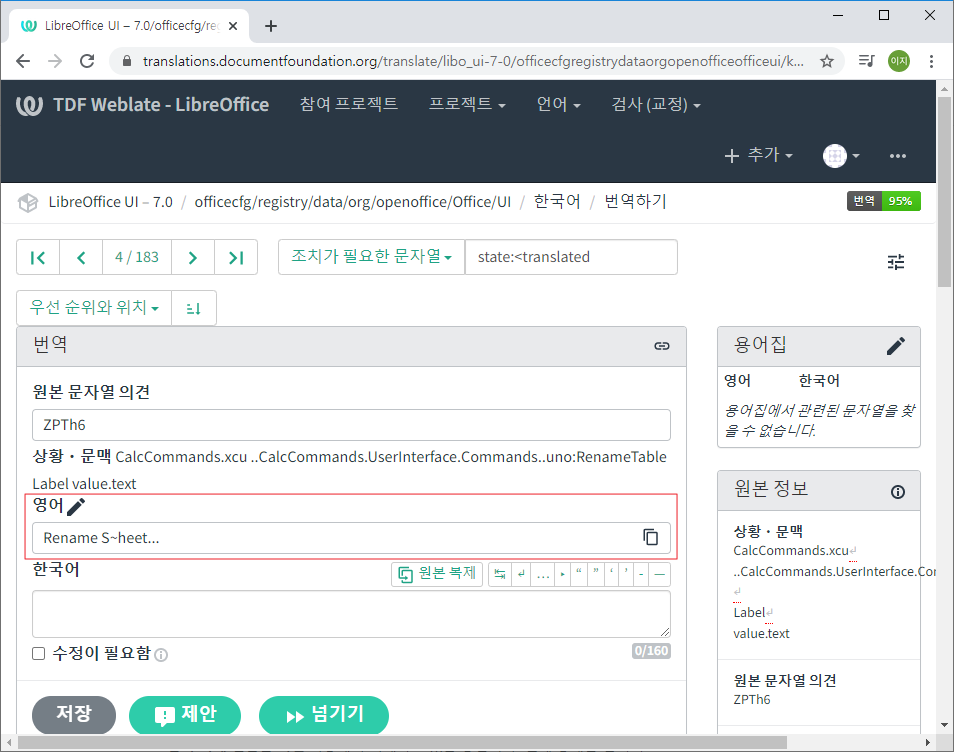The image size is (954, 752).
Task: Click the TDF Weblate - LibreOffice title
Action: (x=161, y=105)
